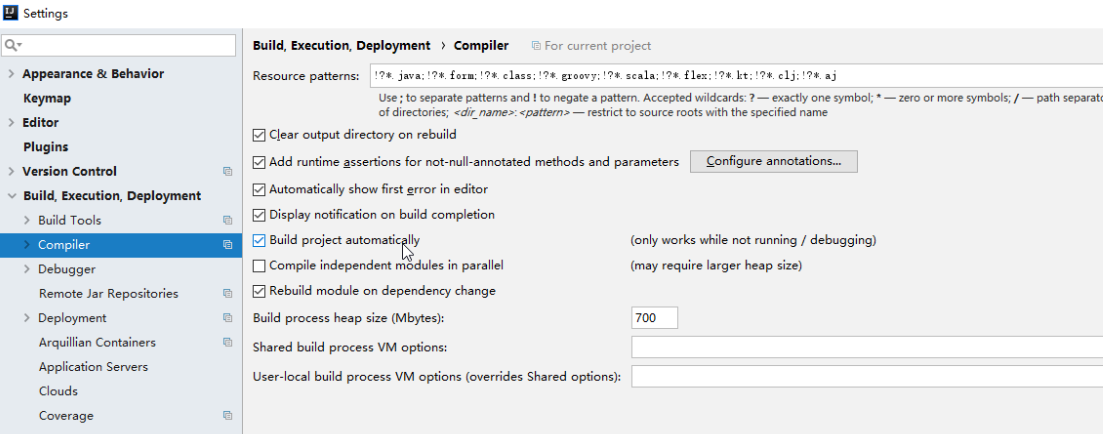
Task: Click the project icon beside Arquillian Containers
Action: (227, 343)
